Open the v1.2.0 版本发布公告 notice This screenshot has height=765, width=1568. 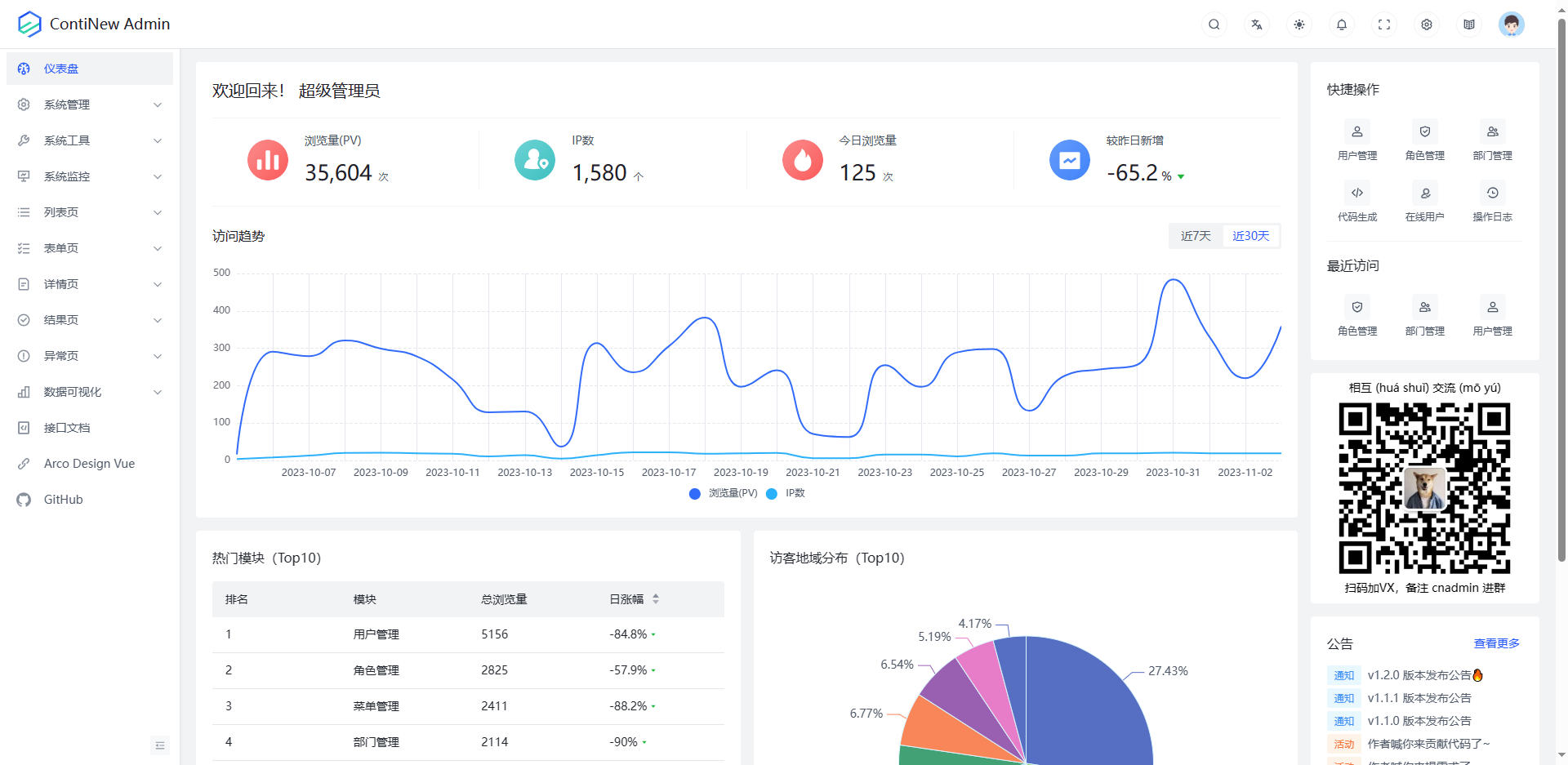[x=1419, y=675]
